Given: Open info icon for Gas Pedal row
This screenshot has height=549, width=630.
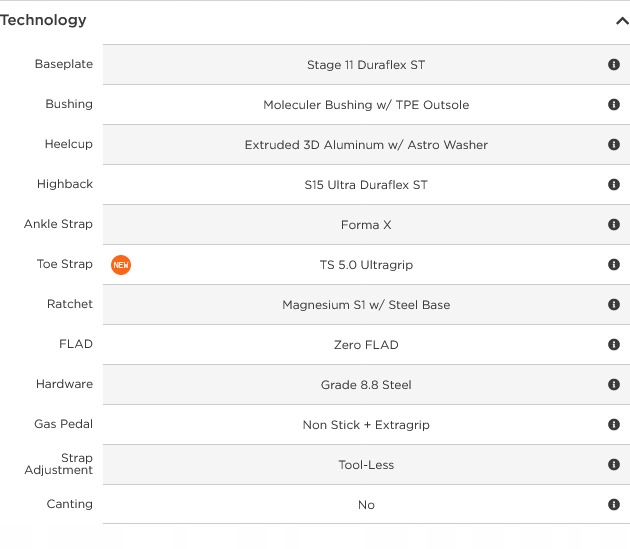Looking at the screenshot, I should [614, 425].
